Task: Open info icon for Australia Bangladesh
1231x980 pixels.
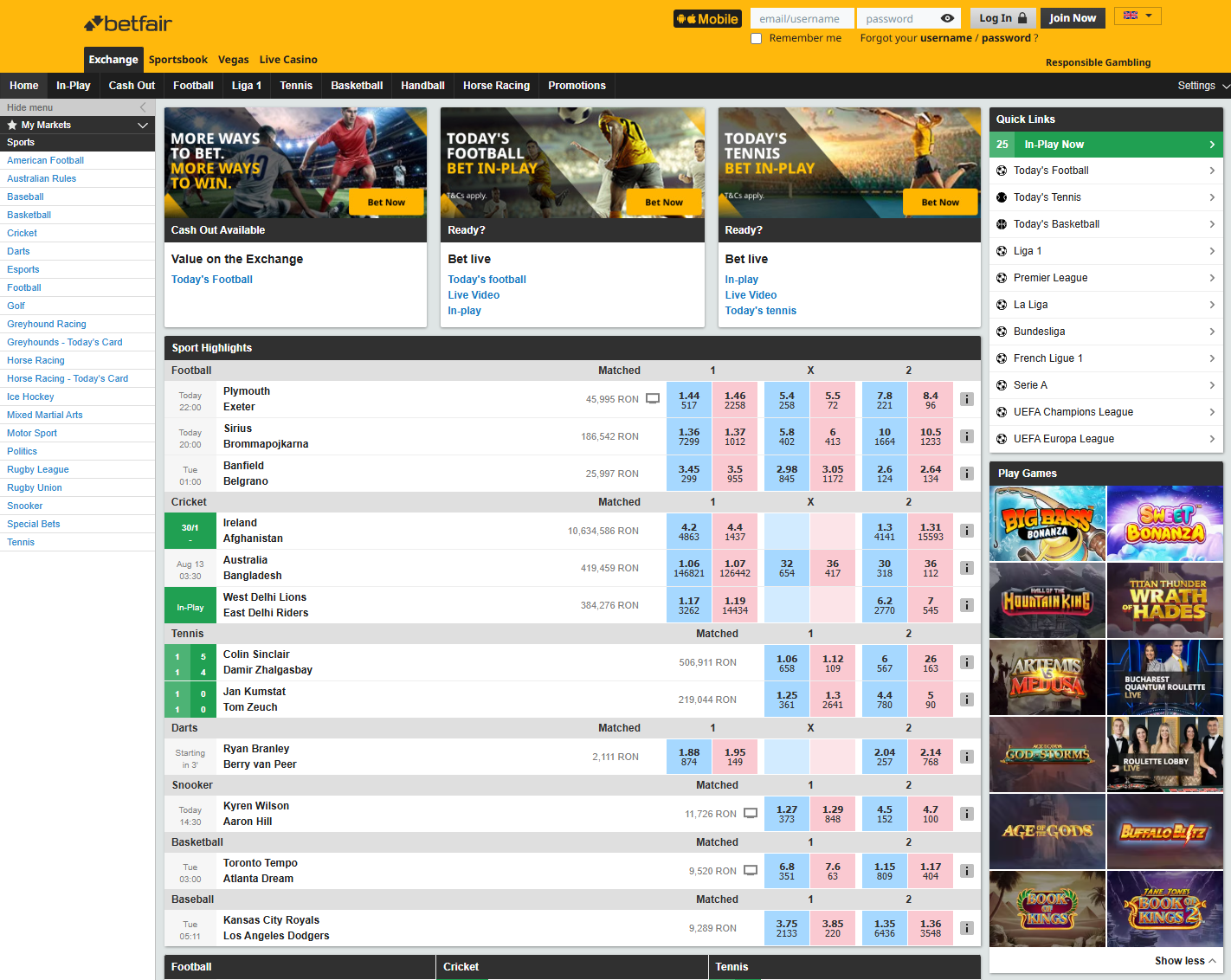Action: point(967,568)
